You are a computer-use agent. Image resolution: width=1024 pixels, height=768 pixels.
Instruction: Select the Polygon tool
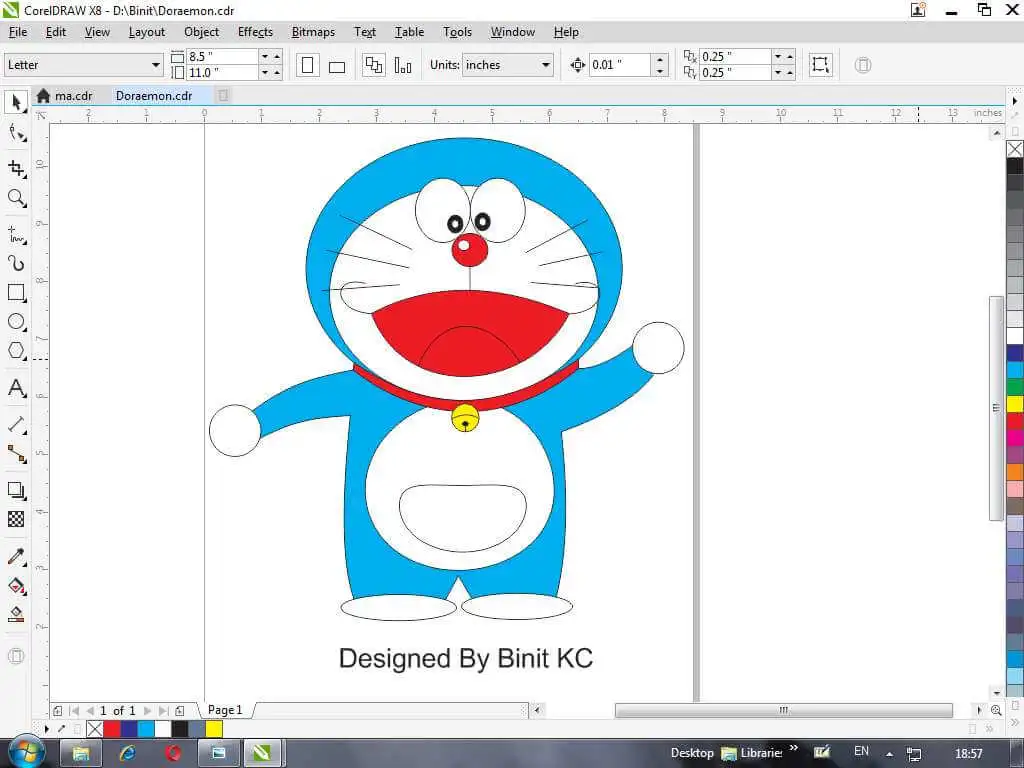point(16,351)
